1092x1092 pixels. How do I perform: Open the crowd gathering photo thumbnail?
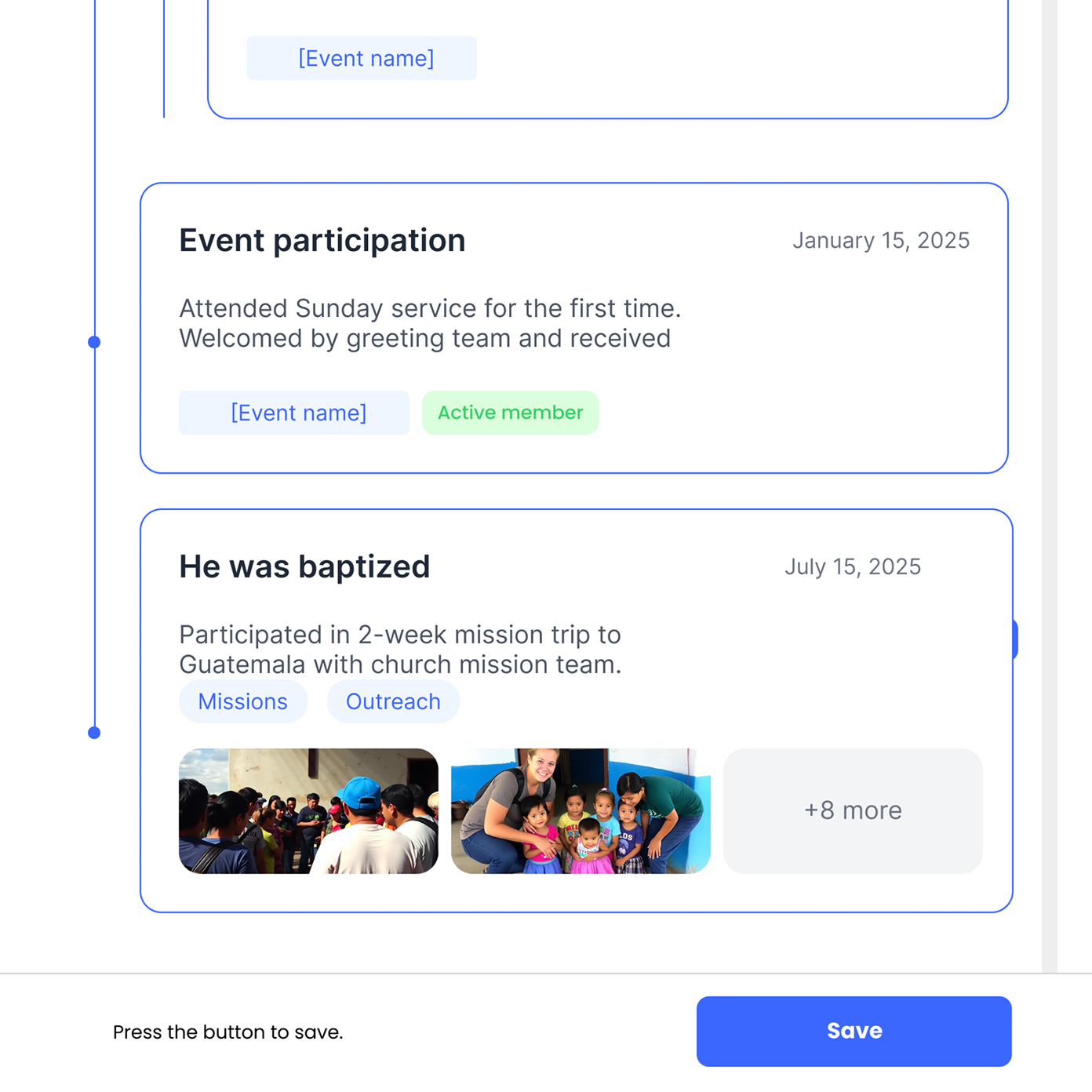click(308, 810)
